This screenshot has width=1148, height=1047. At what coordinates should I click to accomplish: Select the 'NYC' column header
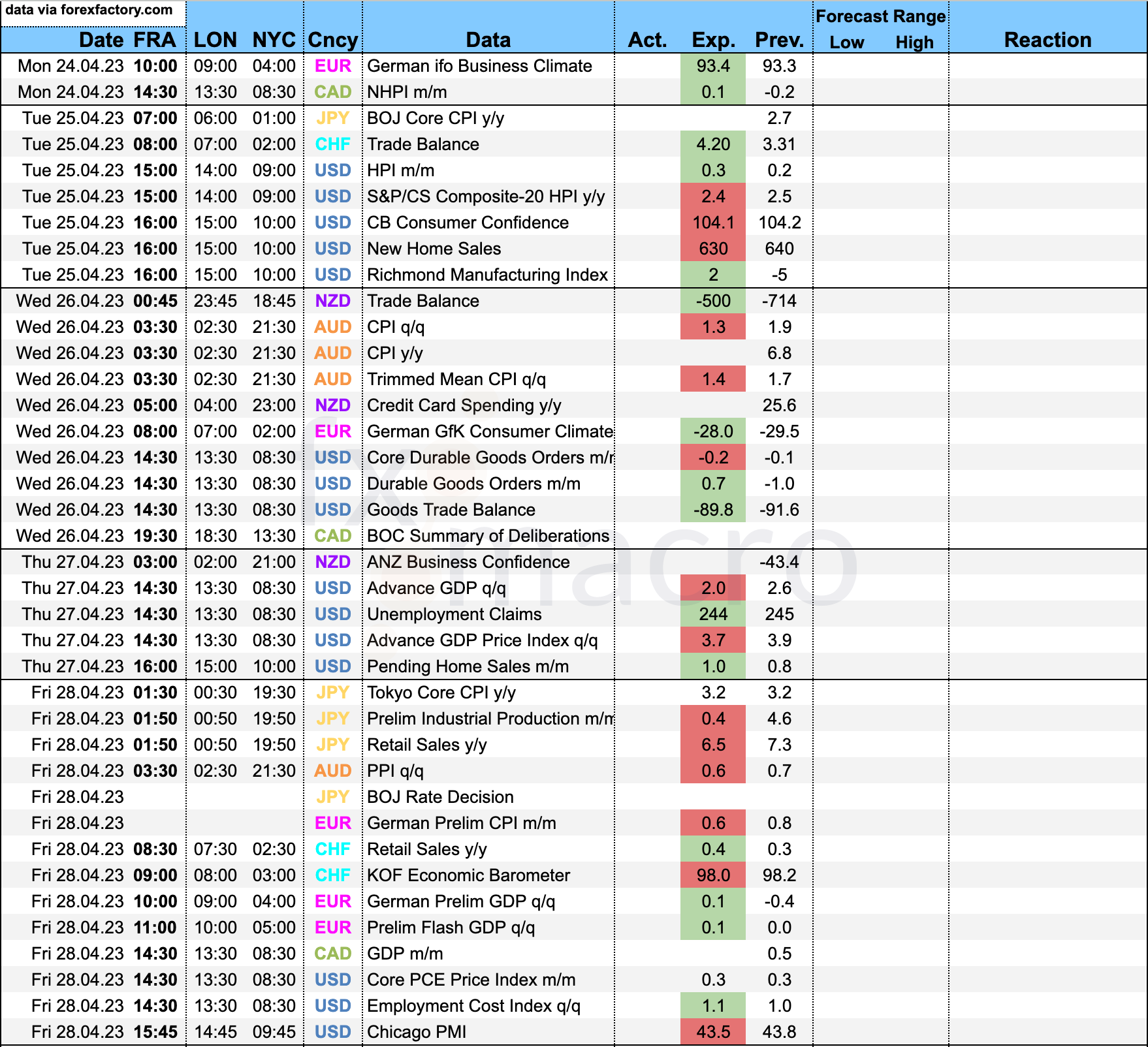click(x=274, y=40)
